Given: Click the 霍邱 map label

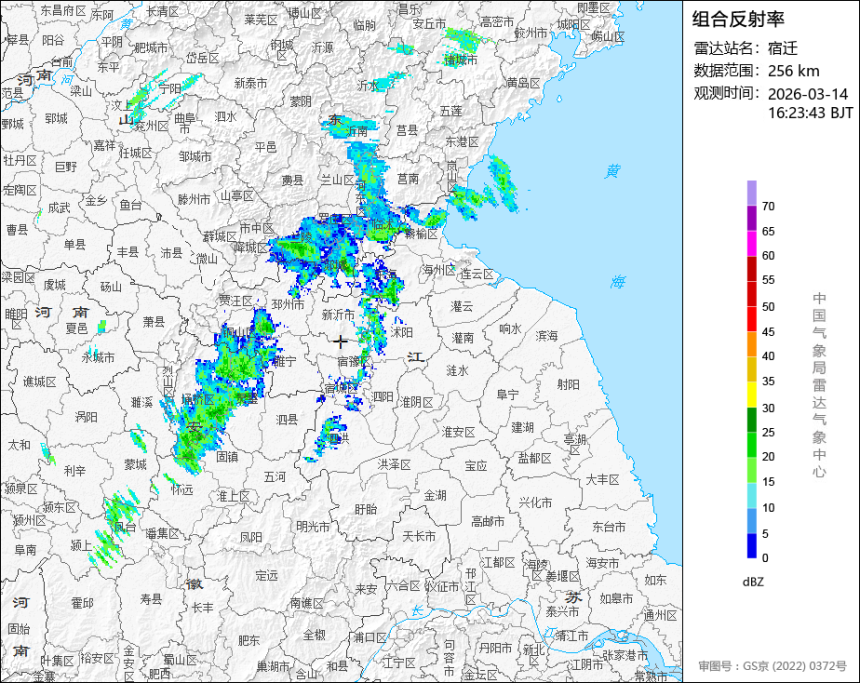Looking at the screenshot, I should [82, 603].
